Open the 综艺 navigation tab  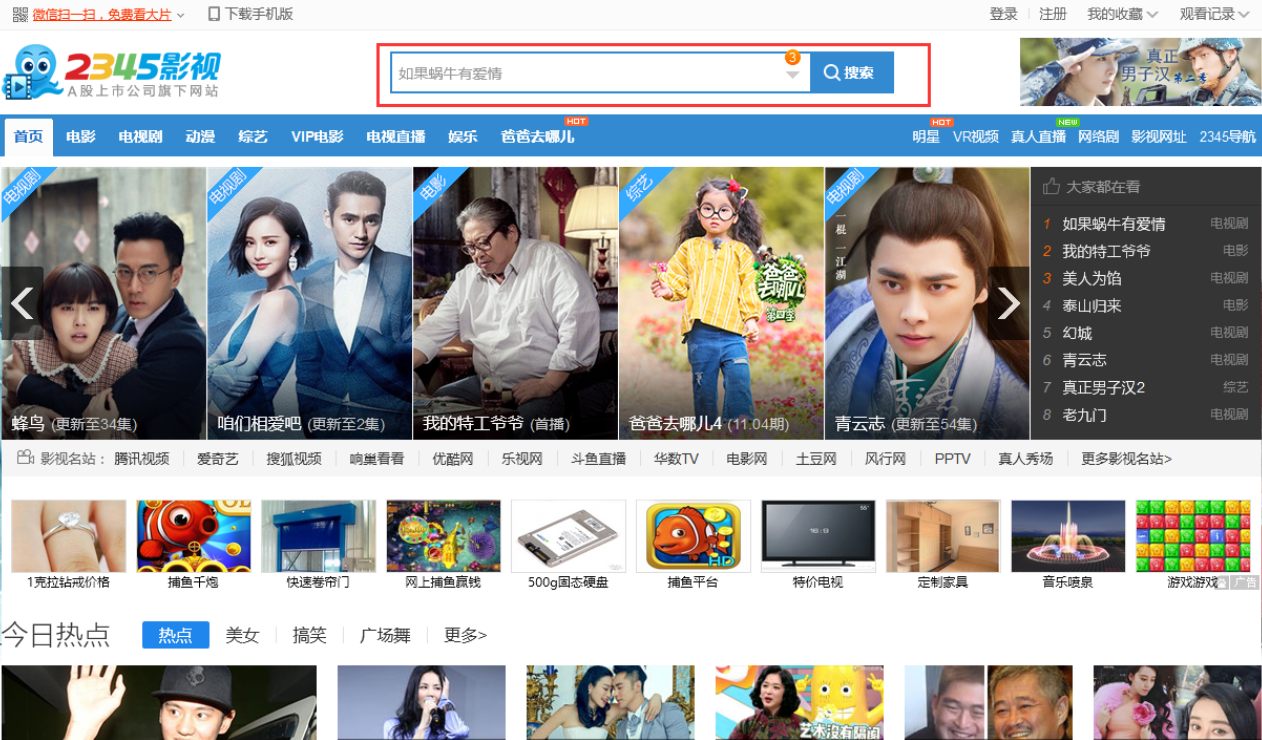click(x=253, y=137)
